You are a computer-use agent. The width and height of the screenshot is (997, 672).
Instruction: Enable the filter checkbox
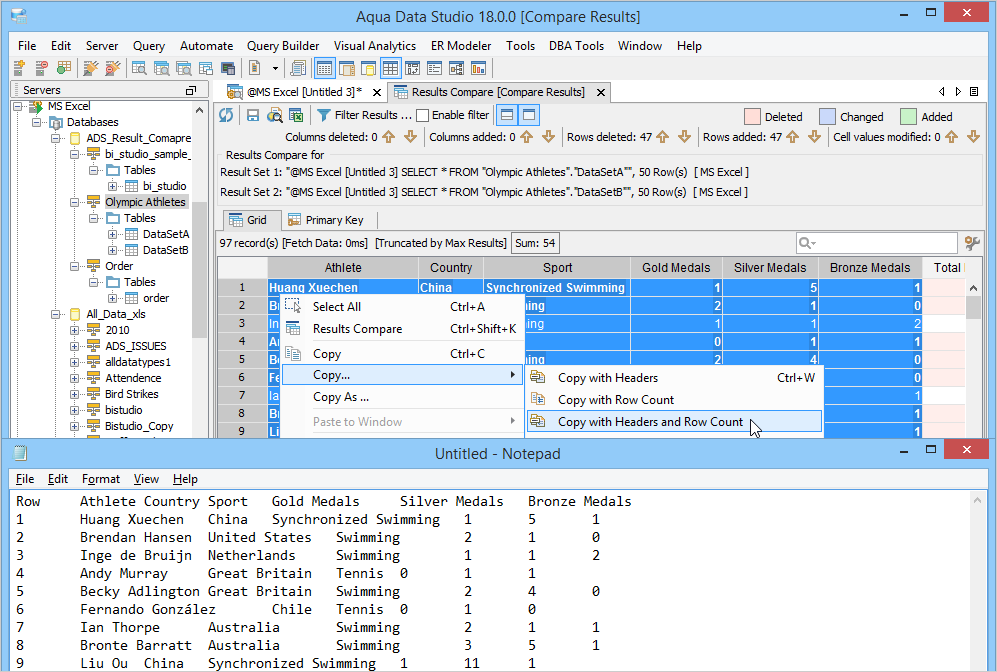[x=423, y=115]
